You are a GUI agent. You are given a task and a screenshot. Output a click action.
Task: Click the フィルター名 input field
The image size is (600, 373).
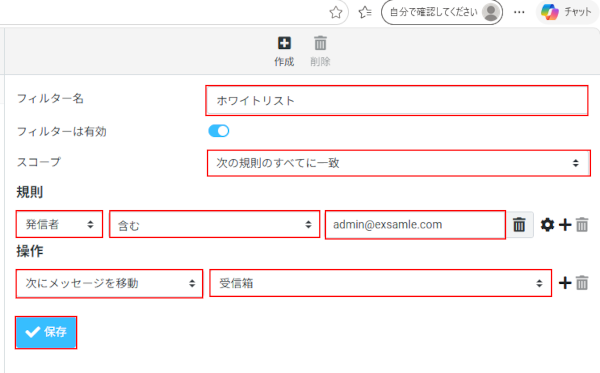click(x=396, y=101)
